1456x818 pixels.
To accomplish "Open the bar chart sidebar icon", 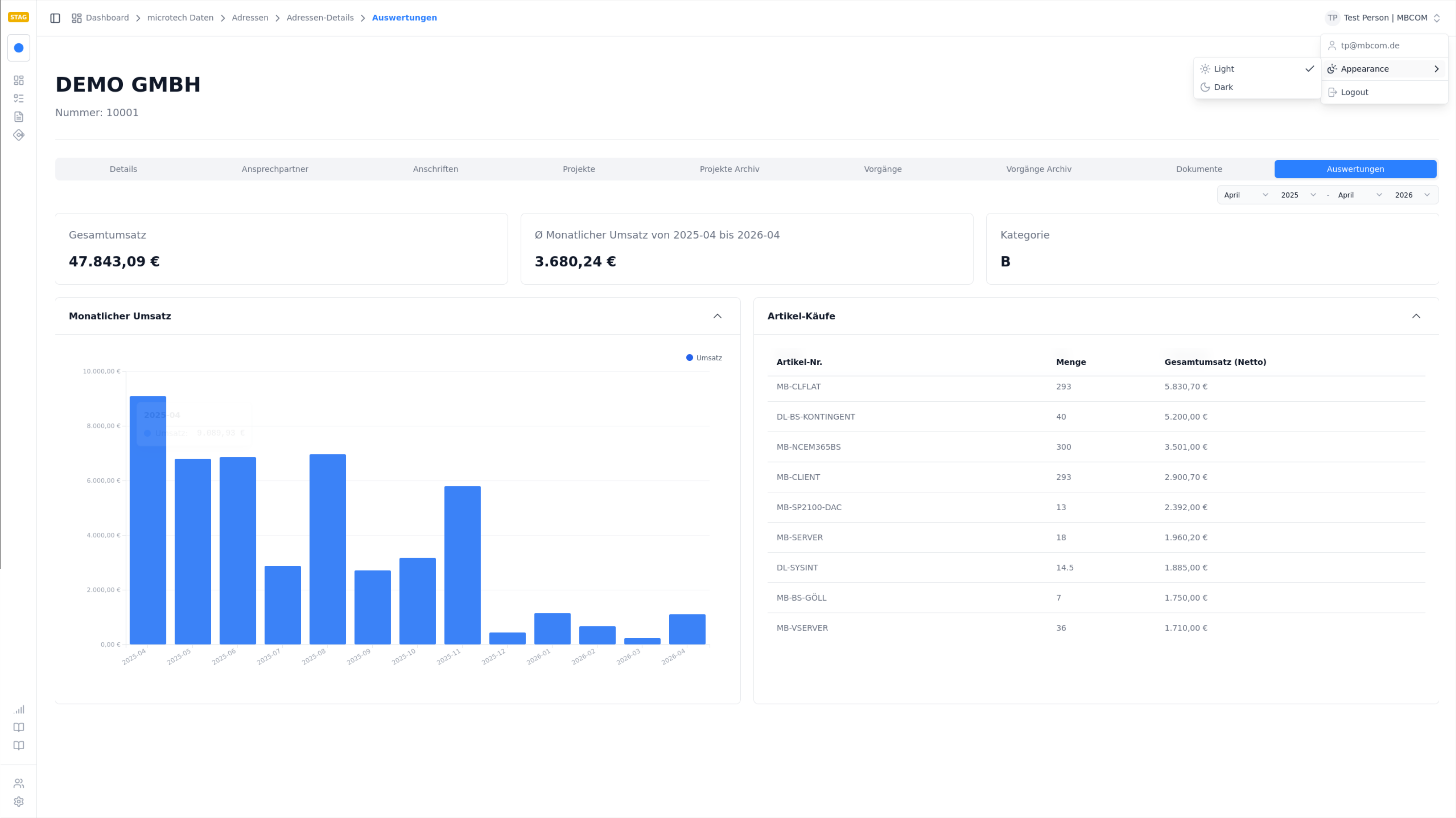I will pyautogui.click(x=18, y=709).
